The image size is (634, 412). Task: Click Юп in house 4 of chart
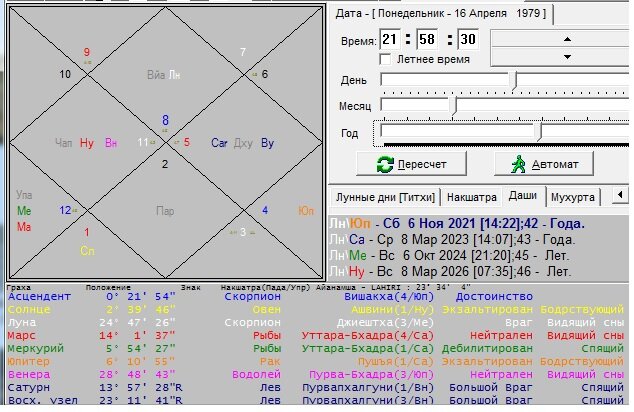click(x=306, y=211)
